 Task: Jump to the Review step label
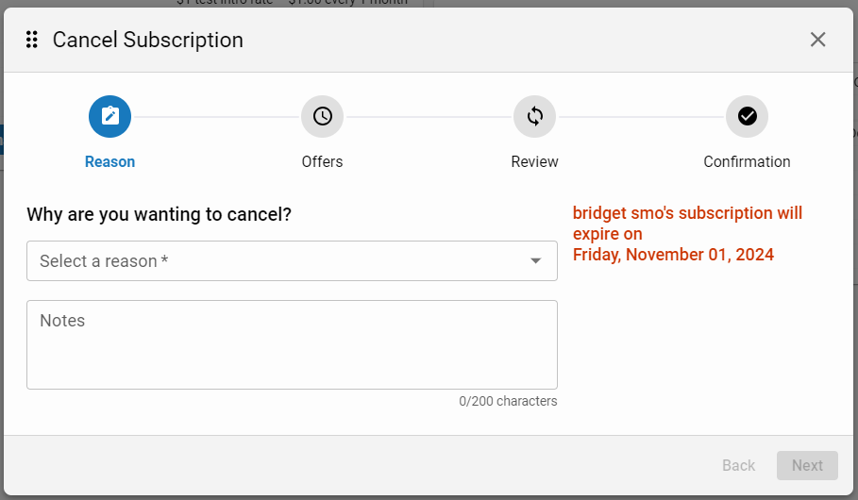pos(535,162)
